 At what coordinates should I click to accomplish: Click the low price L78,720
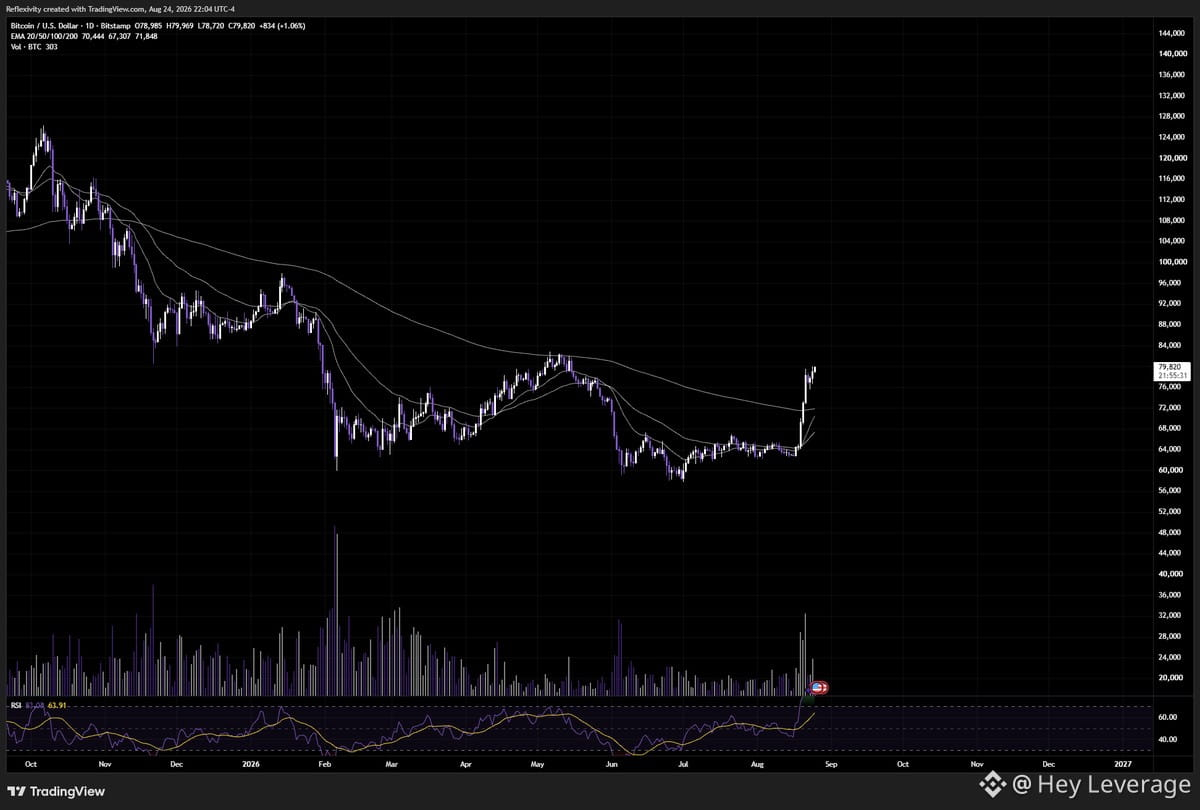pyautogui.click(x=210, y=25)
